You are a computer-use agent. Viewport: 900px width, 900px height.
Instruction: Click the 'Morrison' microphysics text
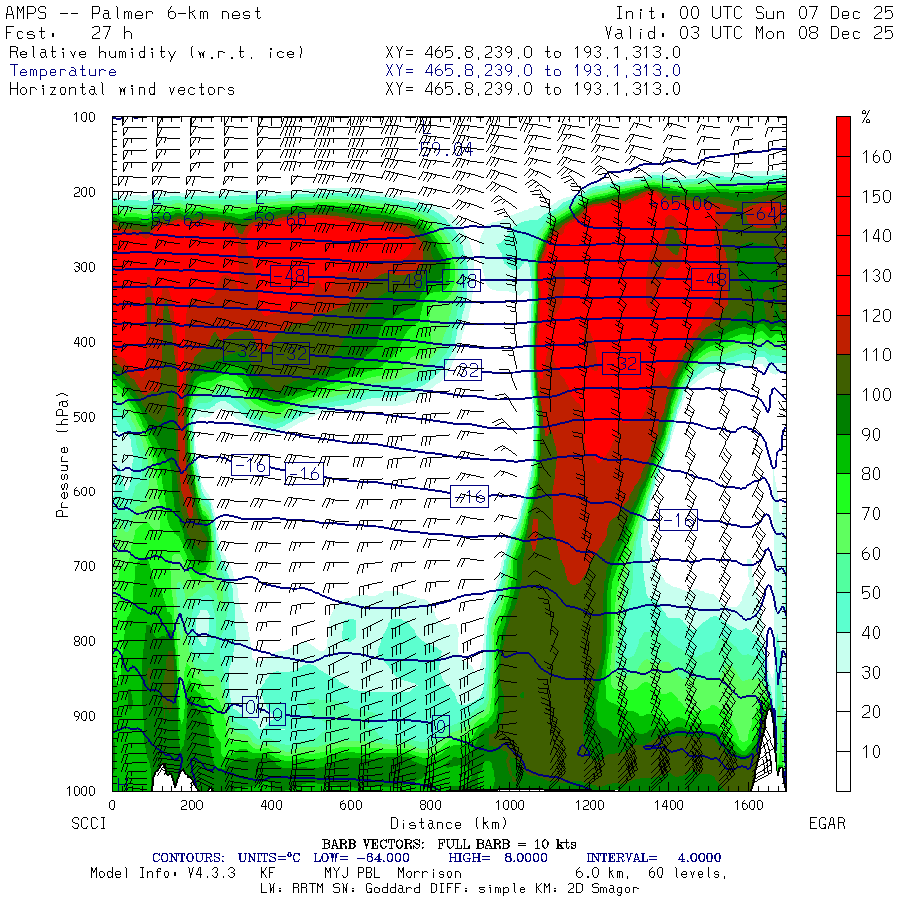429,873
